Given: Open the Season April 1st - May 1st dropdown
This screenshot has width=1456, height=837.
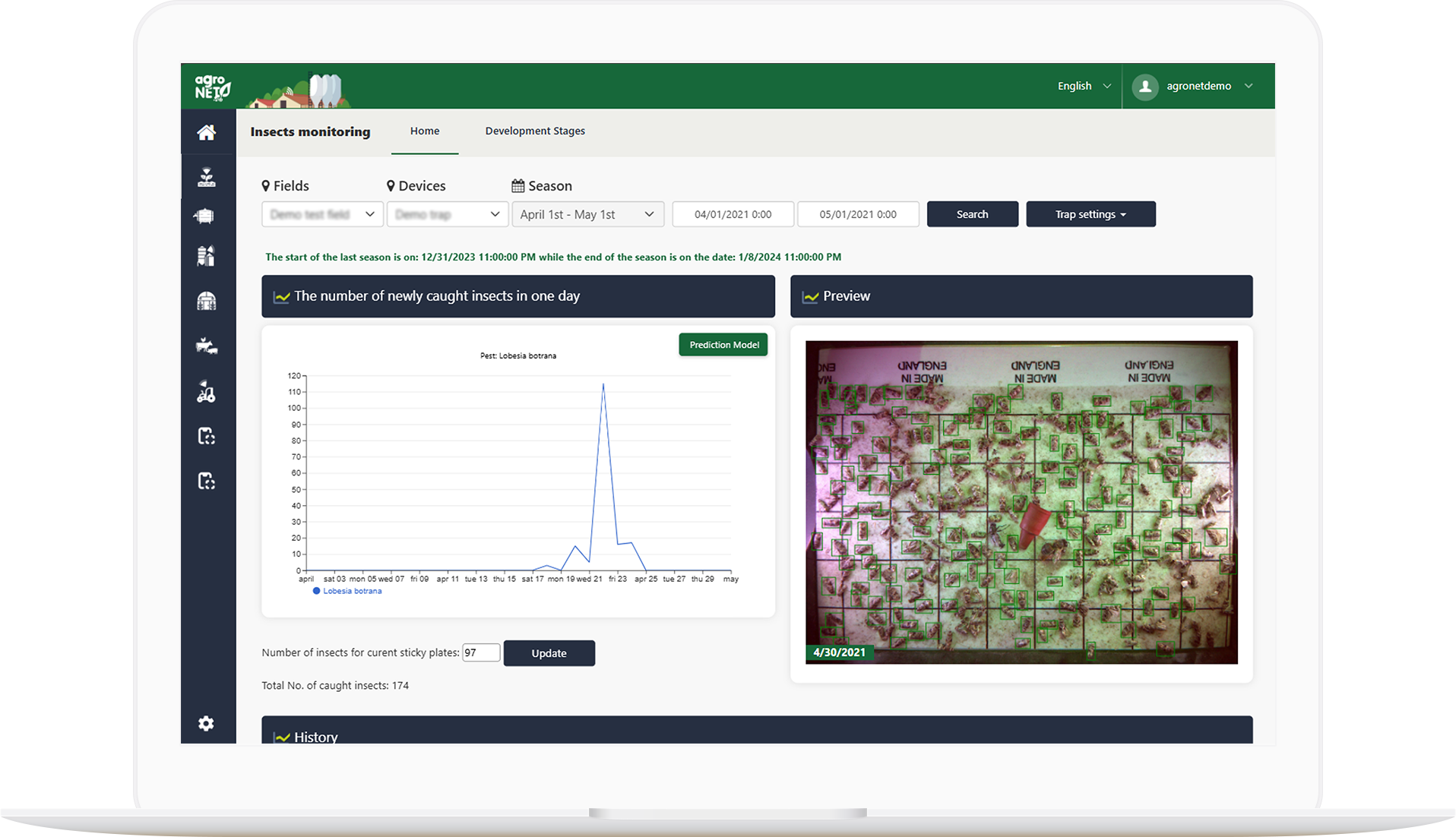Looking at the screenshot, I should [x=588, y=214].
